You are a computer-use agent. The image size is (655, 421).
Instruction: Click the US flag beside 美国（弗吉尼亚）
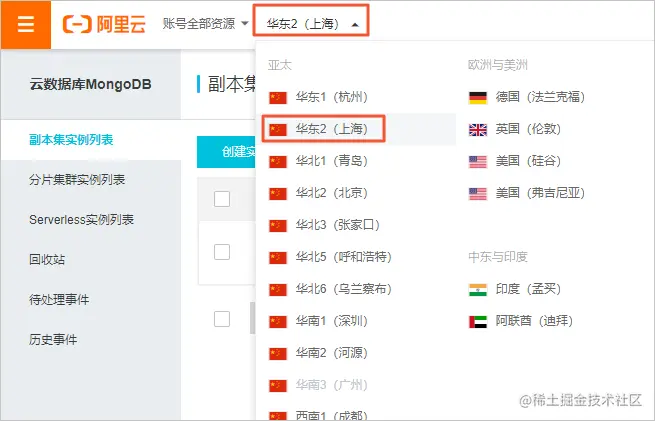coord(478,194)
